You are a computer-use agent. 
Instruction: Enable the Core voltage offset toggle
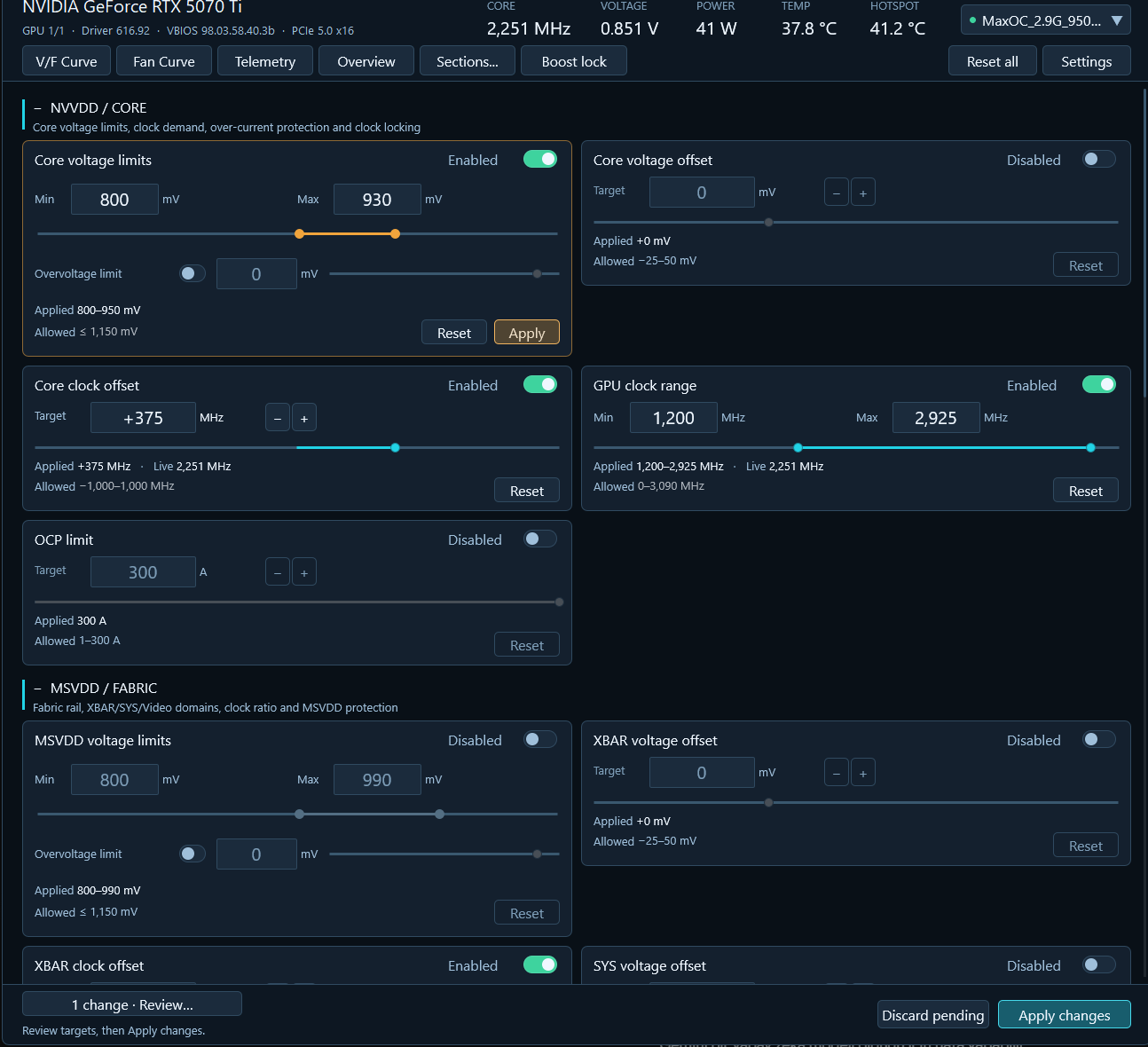1099,159
